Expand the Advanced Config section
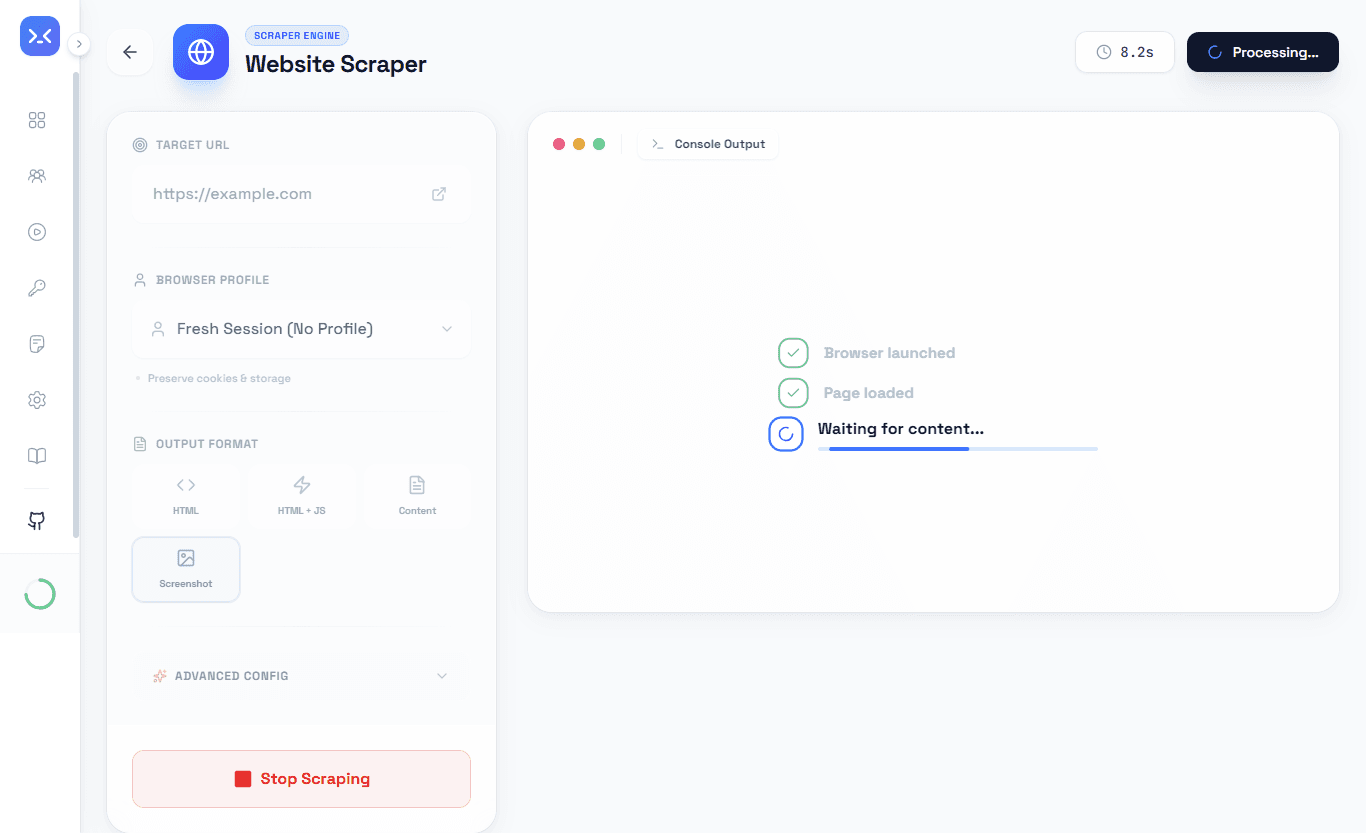 pyautogui.click(x=301, y=676)
